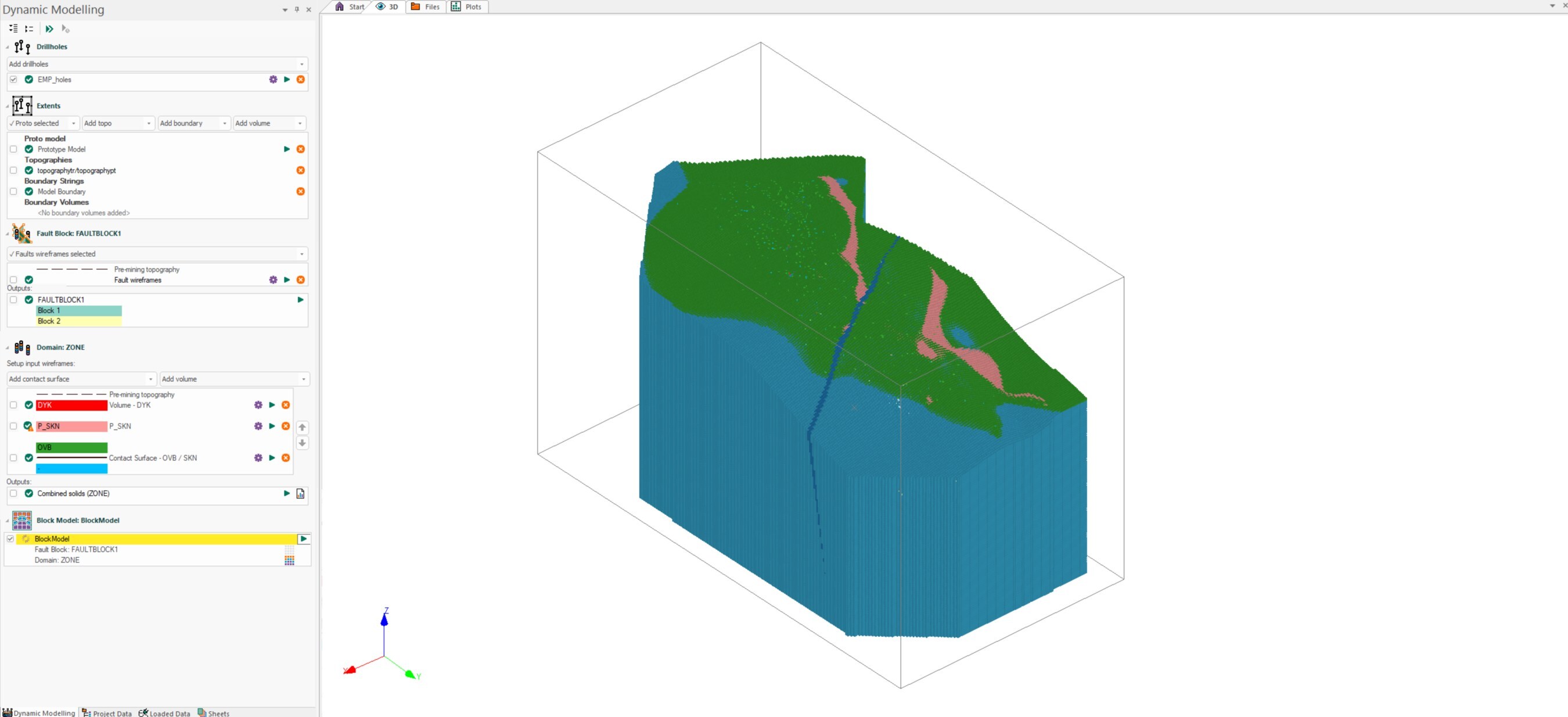Click the run-all double arrow icon

tap(49, 28)
